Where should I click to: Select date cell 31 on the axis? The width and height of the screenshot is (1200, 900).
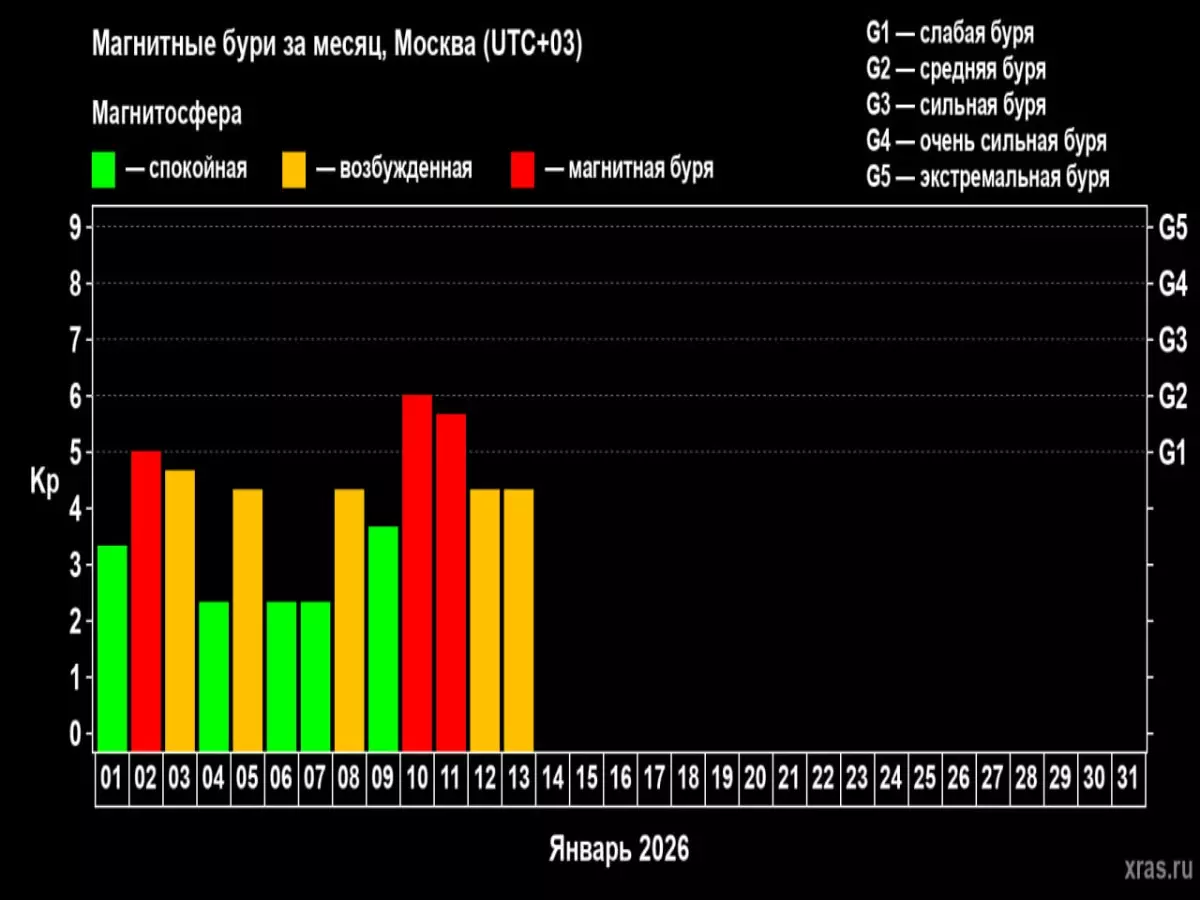pos(1128,779)
